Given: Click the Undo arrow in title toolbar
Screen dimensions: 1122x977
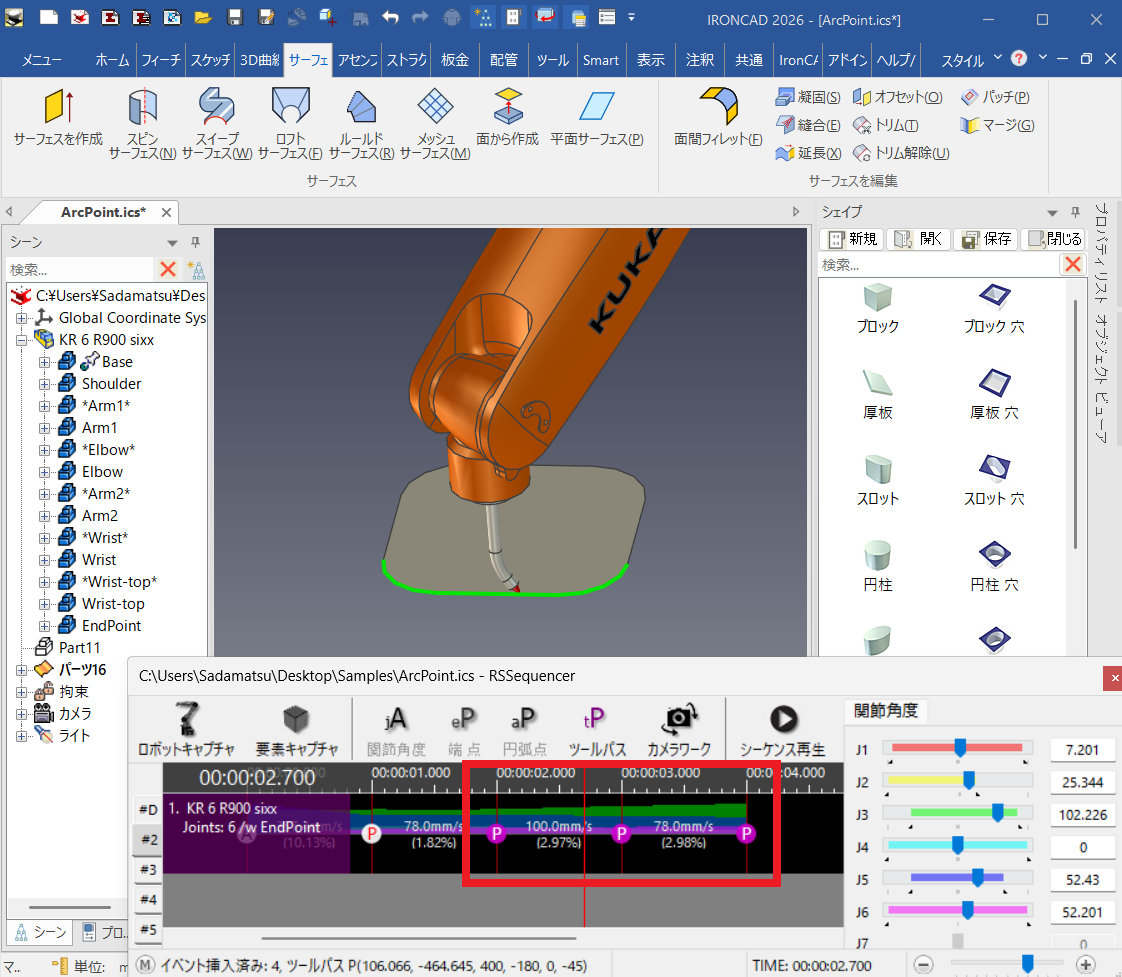Looking at the screenshot, I should click(390, 17).
